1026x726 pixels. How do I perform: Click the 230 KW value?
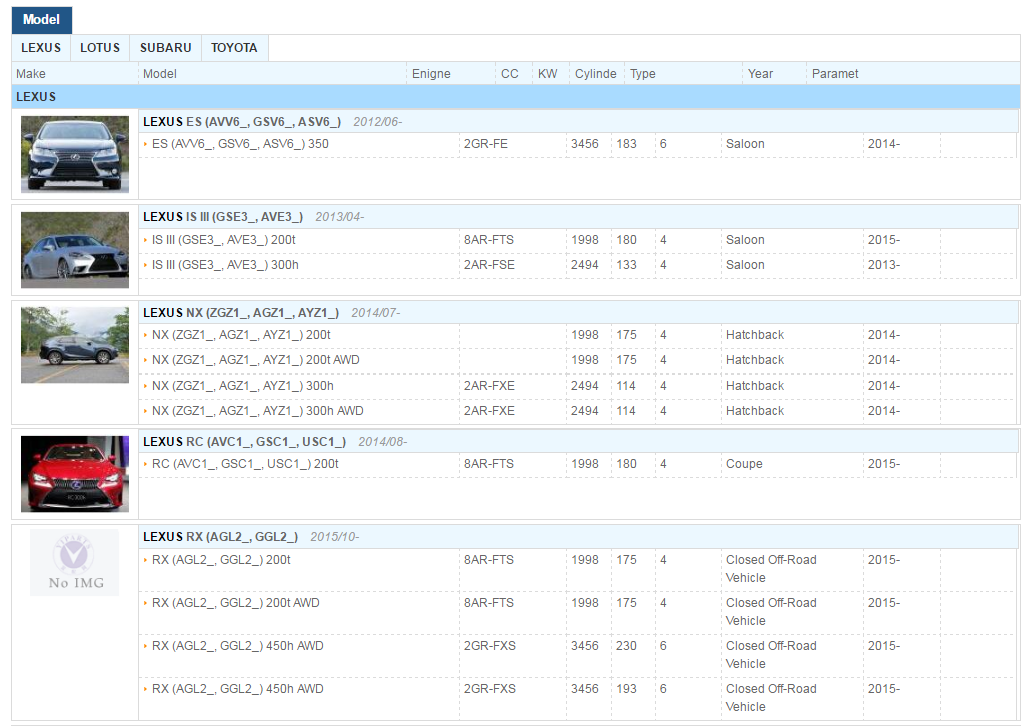coord(626,646)
